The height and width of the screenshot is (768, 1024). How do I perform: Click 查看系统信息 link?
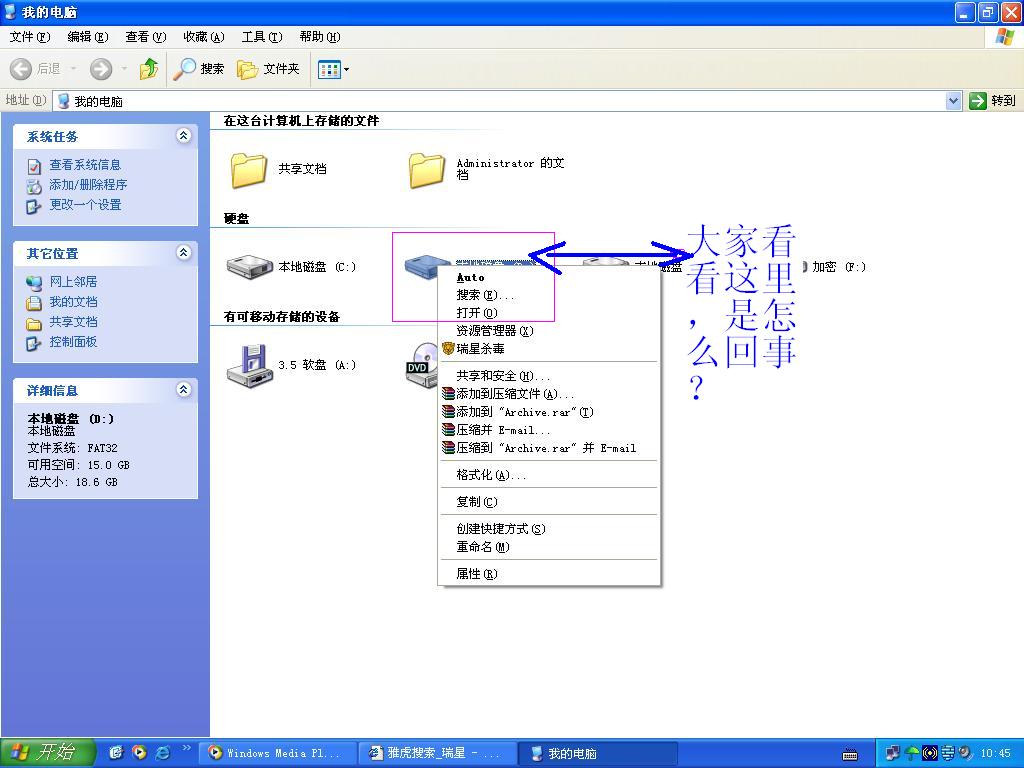click(x=85, y=165)
